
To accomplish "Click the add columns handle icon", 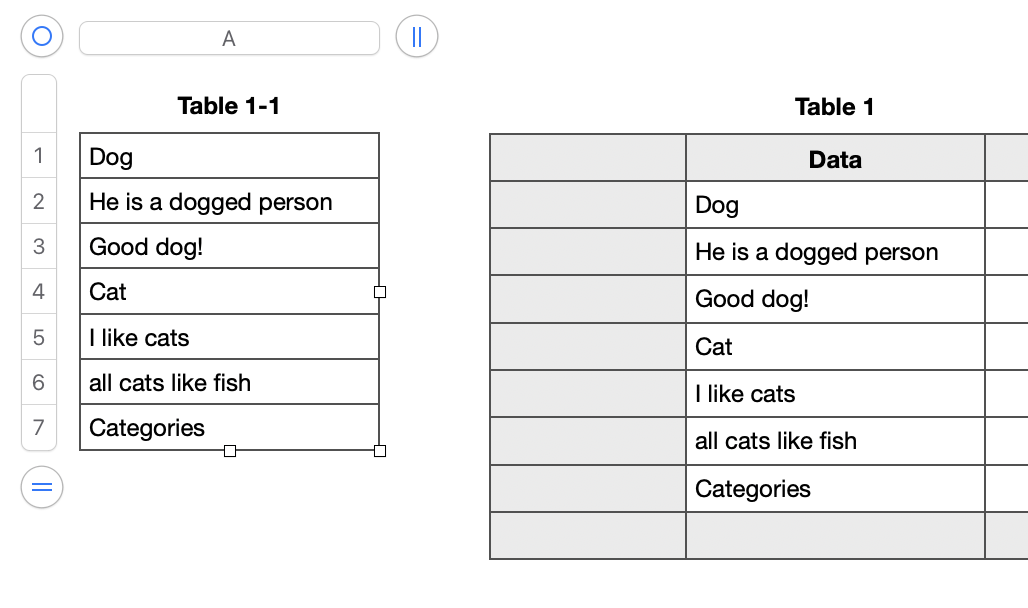I will coord(417,37).
